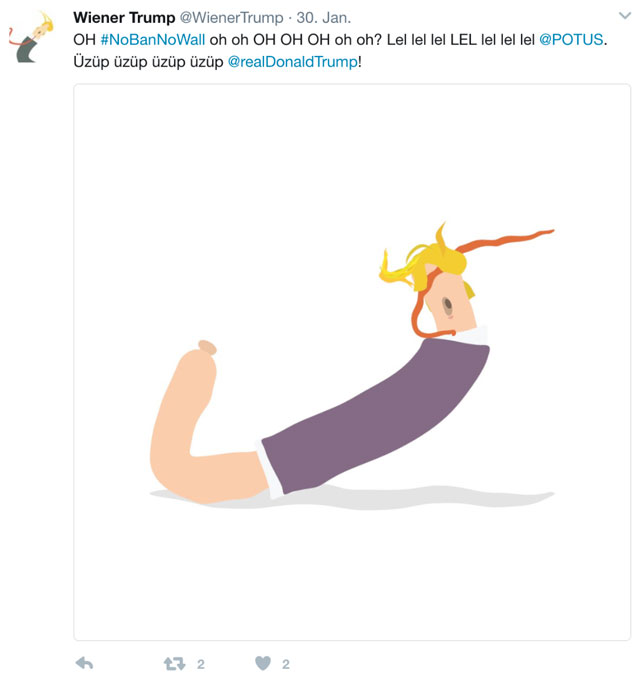Viewport: 640px width, 676px height.
Task: Click the @POTUS mention
Action: pyautogui.click(x=571, y=40)
